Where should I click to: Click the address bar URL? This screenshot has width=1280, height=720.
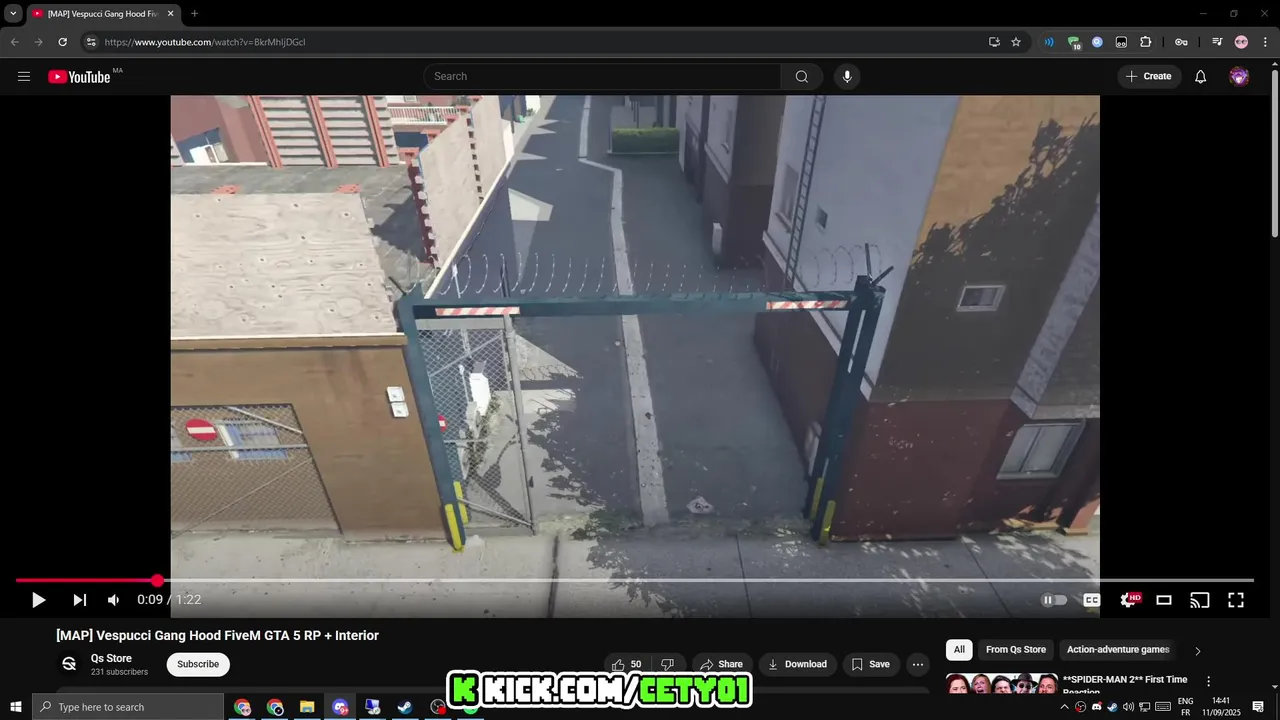tap(205, 42)
